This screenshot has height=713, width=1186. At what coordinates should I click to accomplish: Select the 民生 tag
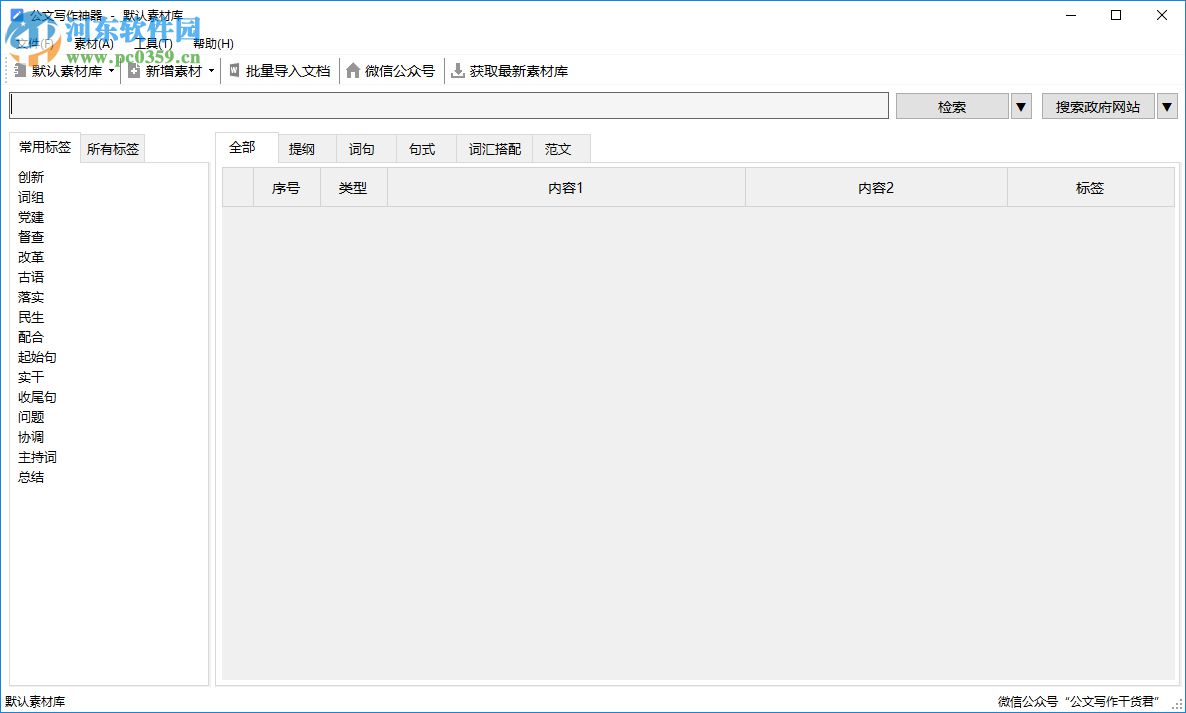pos(31,317)
